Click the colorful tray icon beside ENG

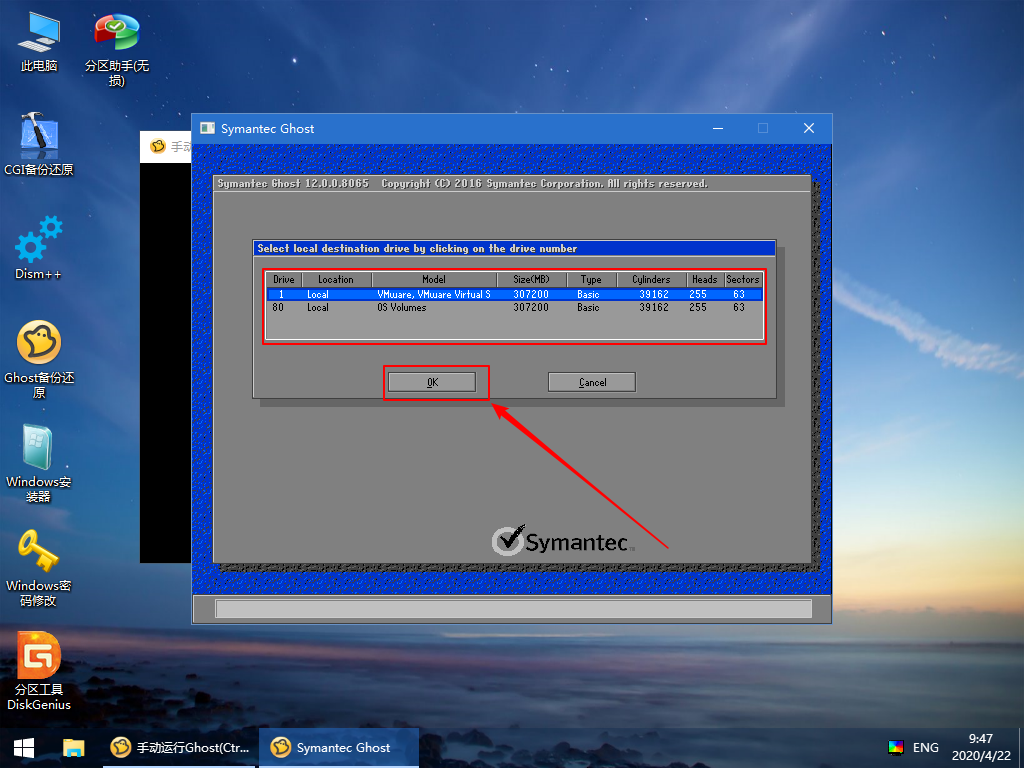click(895, 748)
